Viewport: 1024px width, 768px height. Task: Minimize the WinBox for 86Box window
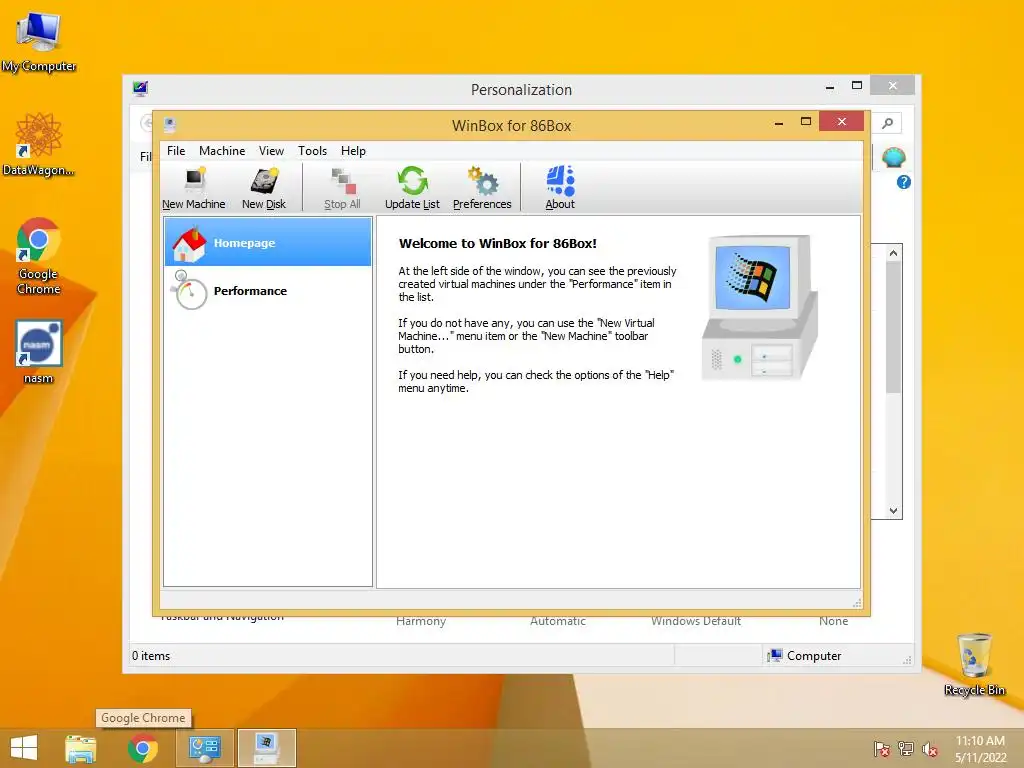pos(778,123)
